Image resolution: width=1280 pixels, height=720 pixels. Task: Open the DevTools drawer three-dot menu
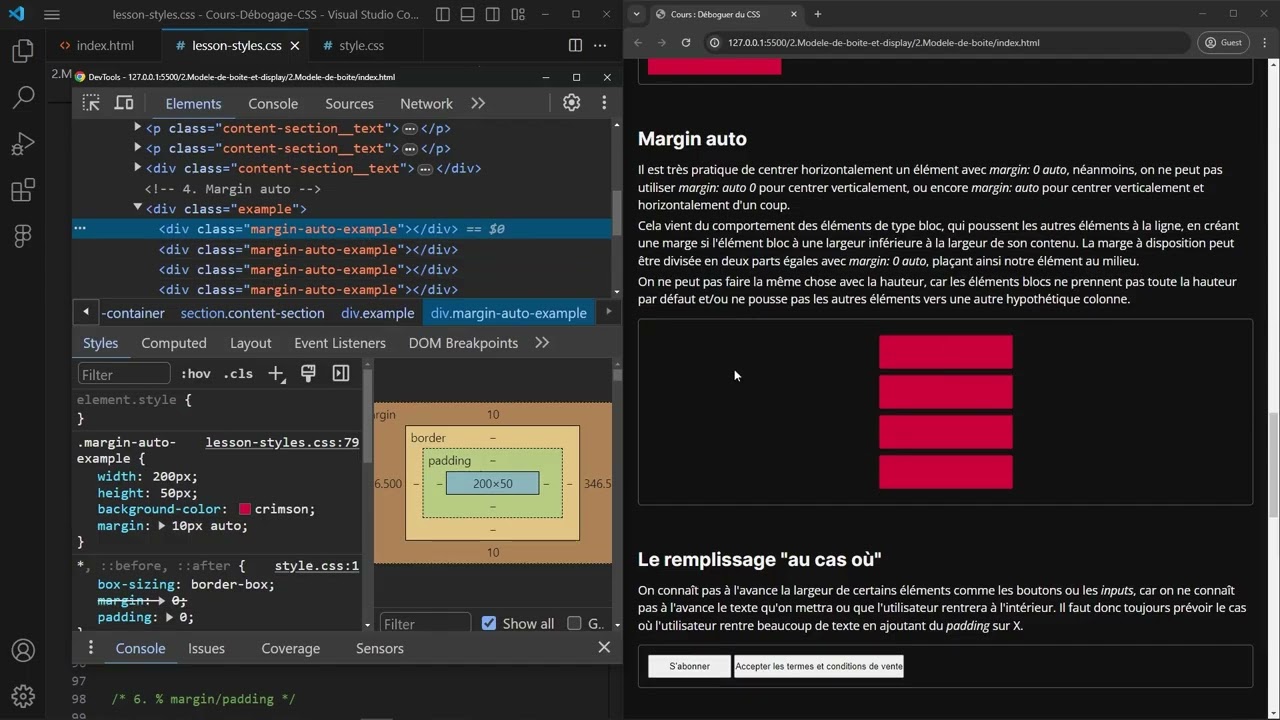tap(90, 648)
